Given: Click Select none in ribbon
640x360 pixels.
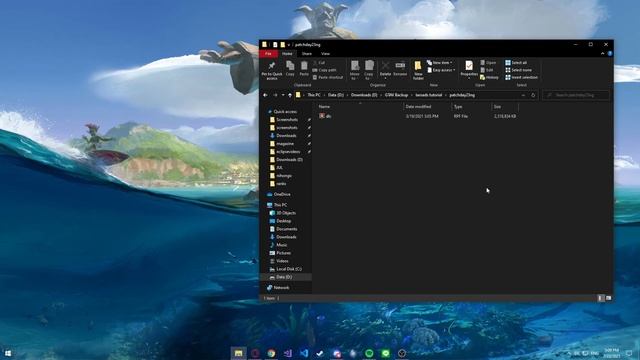Looking at the screenshot, I should (x=519, y=70).
